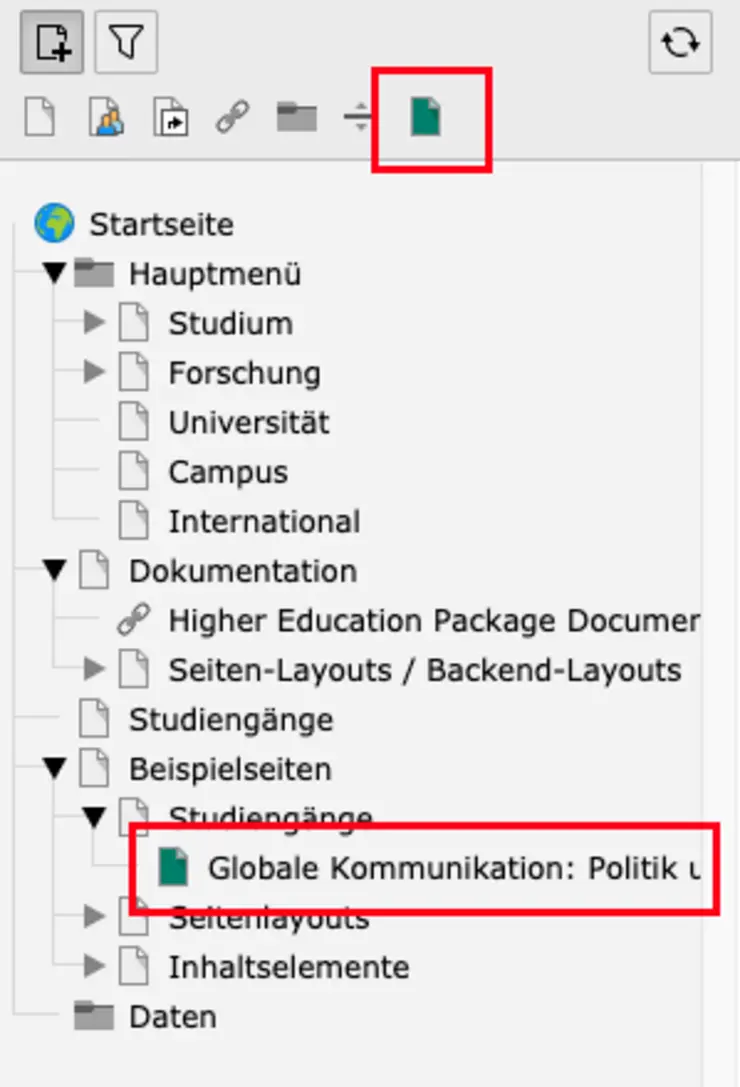The width and height of the screenshot is (740, 1087).
Task: Select the Globale Kommunikation page
Action: 450,868
